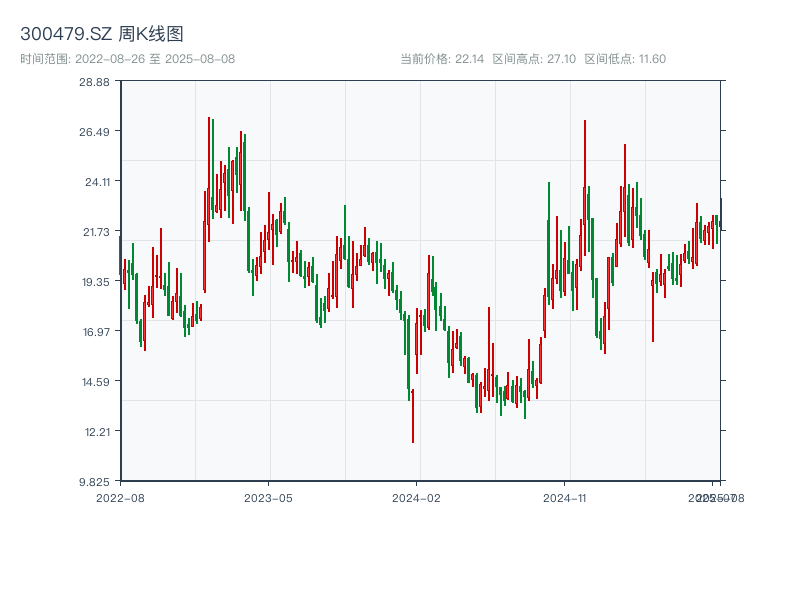Click the y-axis label 19.35
The width and height of the screenshot is (800, 600).
click(96, 282)
